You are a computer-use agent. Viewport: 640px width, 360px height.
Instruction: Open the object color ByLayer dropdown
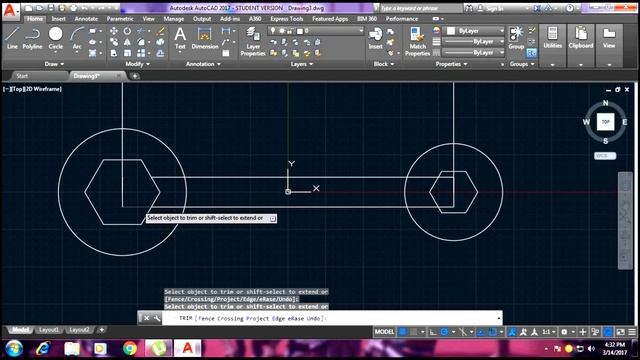(501, 31)
